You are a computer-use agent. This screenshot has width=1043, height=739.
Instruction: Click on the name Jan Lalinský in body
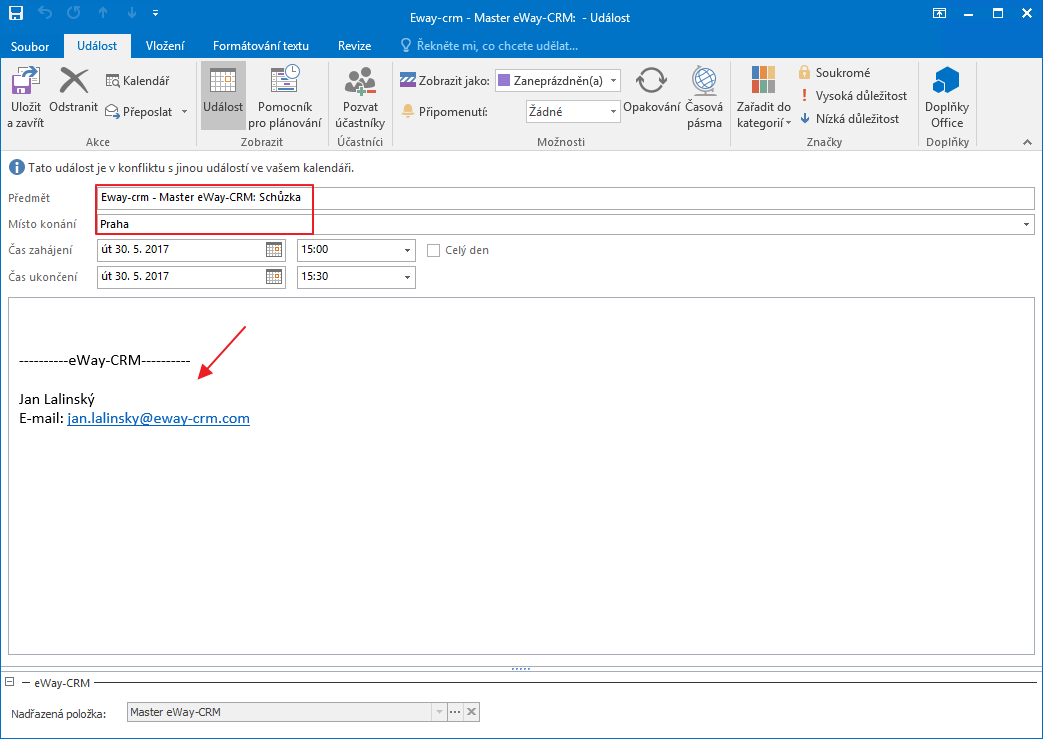(x=57, y=399)
